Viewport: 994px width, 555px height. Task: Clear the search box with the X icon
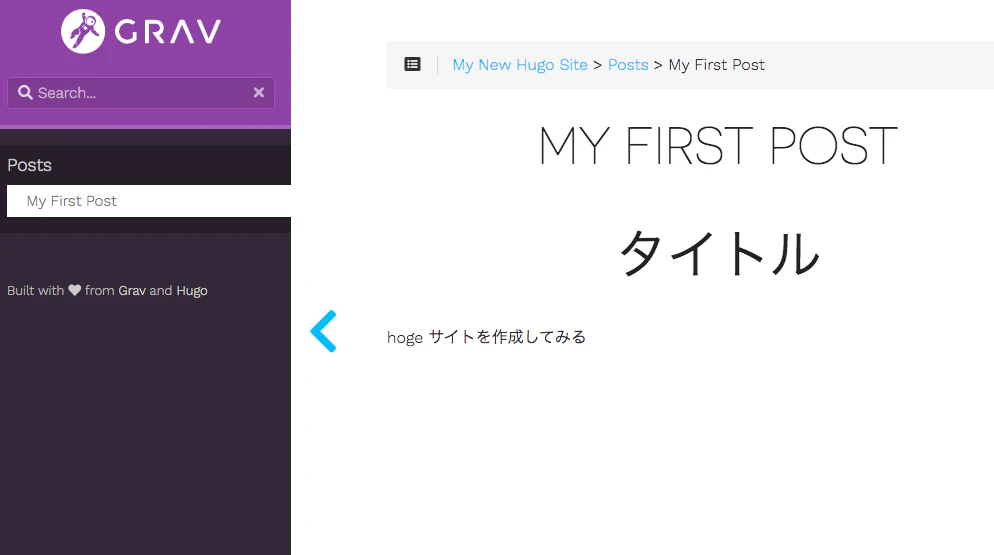click(x=259, y=93)
